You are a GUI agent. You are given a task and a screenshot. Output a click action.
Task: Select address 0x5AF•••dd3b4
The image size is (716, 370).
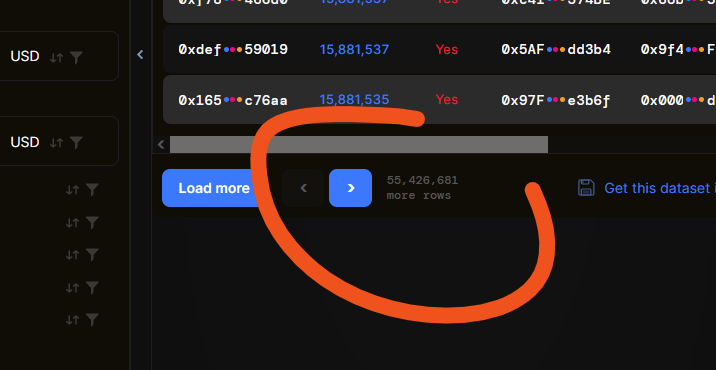pyautogui.click(x=556, y=49)
